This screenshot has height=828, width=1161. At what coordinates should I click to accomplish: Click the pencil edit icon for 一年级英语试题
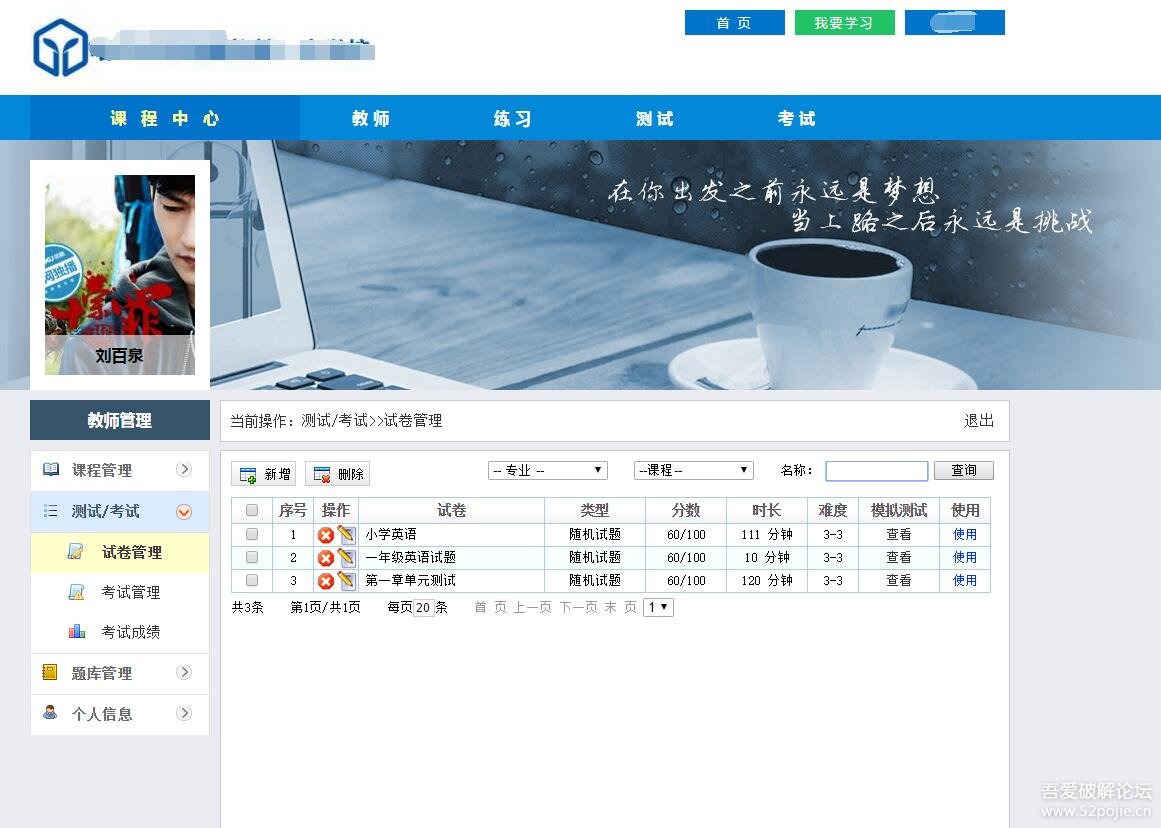coord(346,557)
